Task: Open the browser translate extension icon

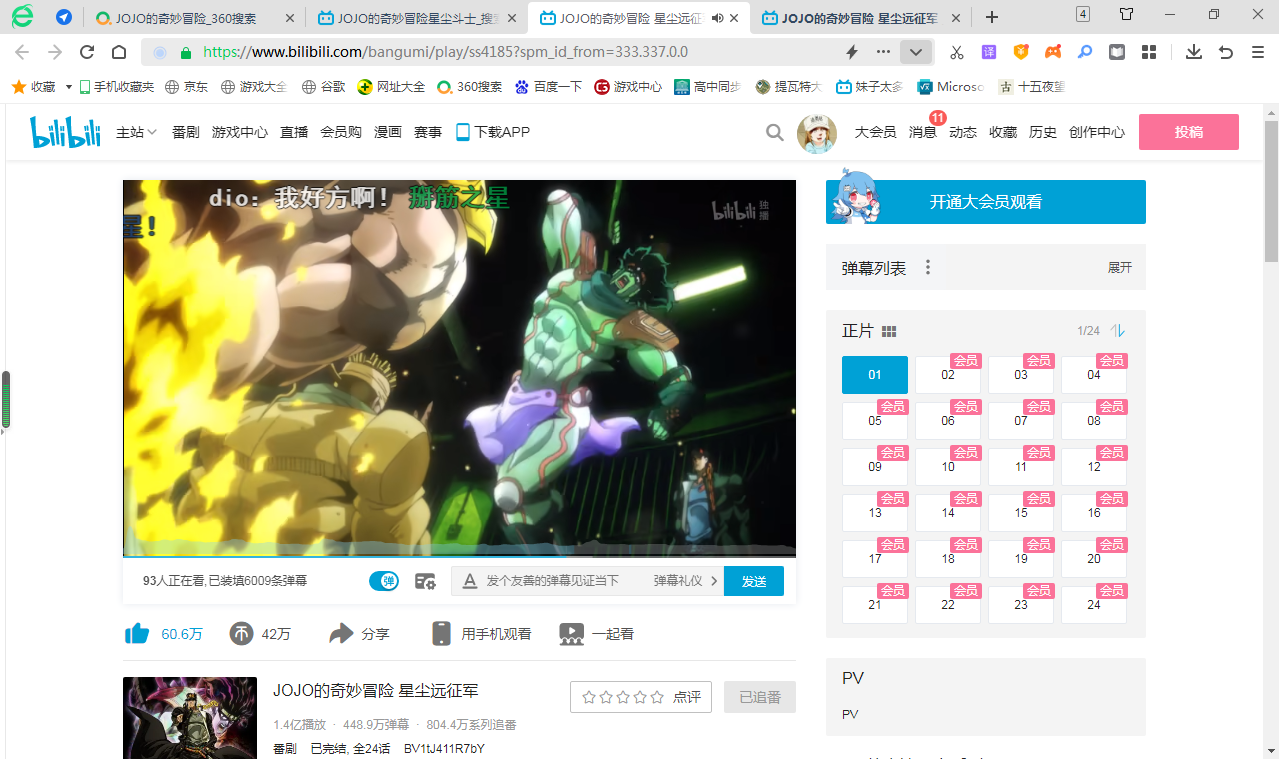Action: pyautogui.click(x=989, y=52)
